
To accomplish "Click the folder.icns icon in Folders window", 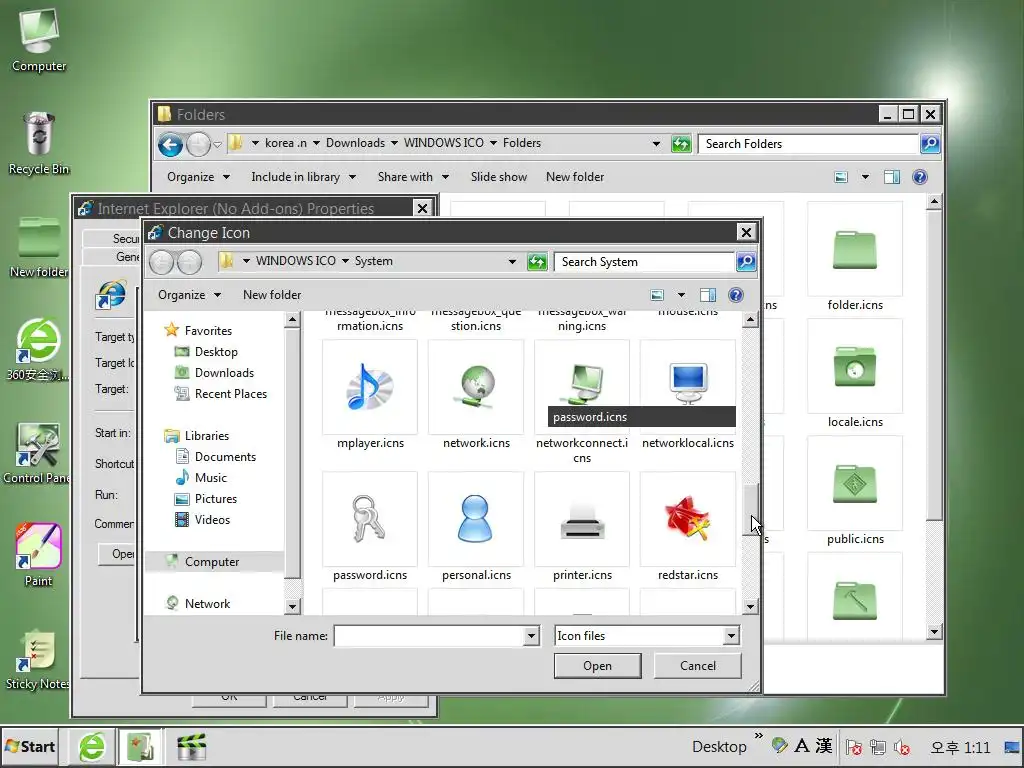I will (855, 249).
